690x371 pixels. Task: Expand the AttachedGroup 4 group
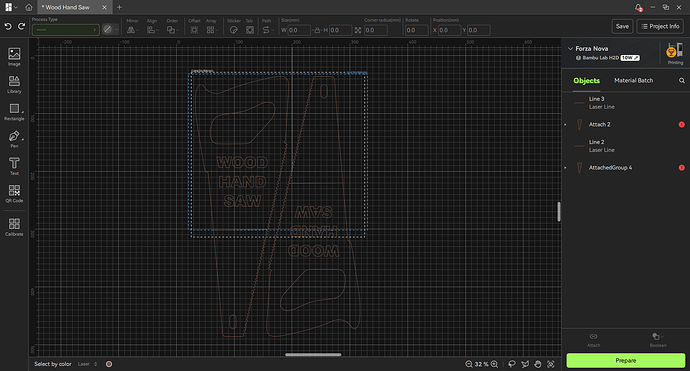[x=565, y=168]
